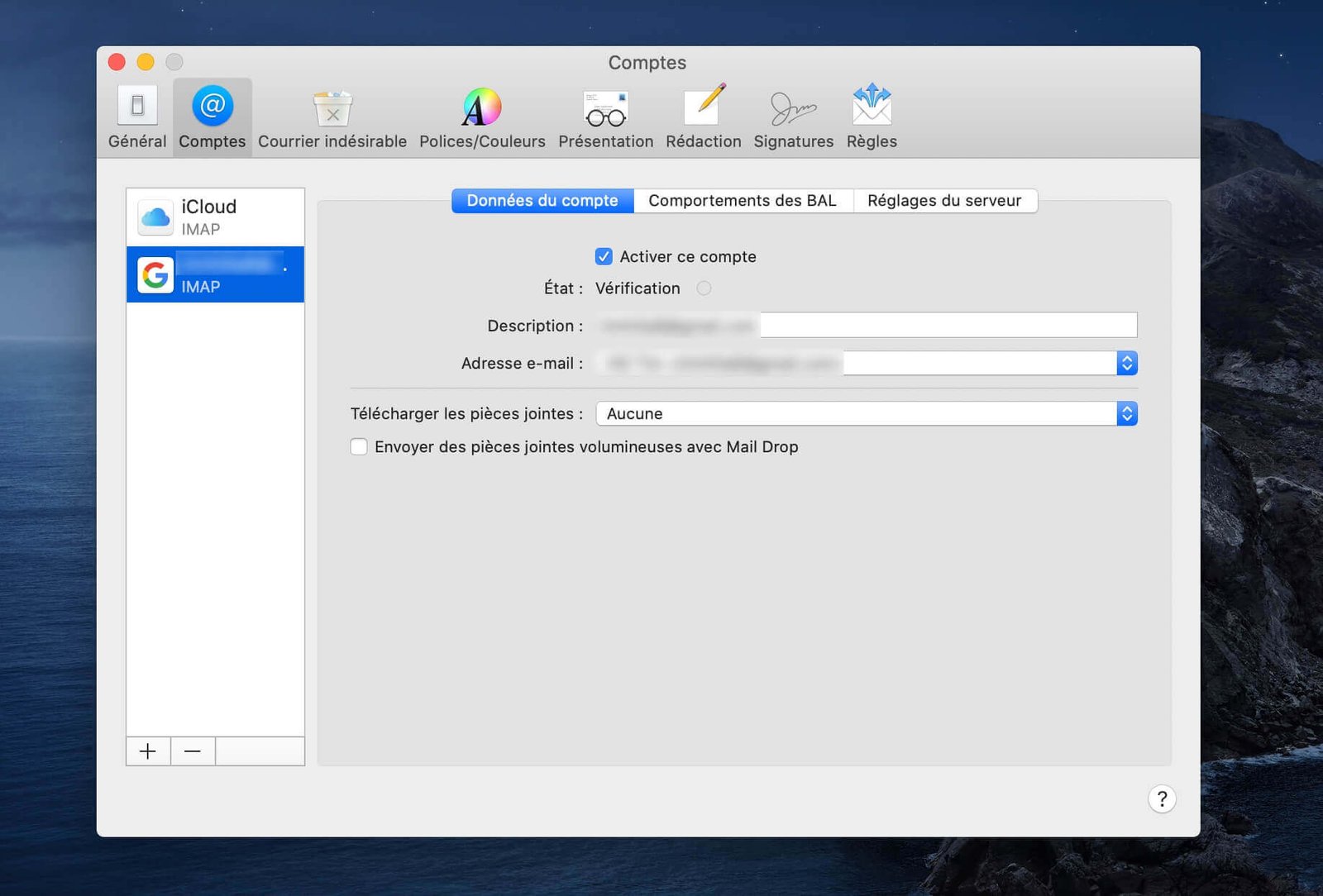This screenshot has height=896, width=1323.
Task: Open the Signatures preferences pane
Action: [x=793, y=118]
